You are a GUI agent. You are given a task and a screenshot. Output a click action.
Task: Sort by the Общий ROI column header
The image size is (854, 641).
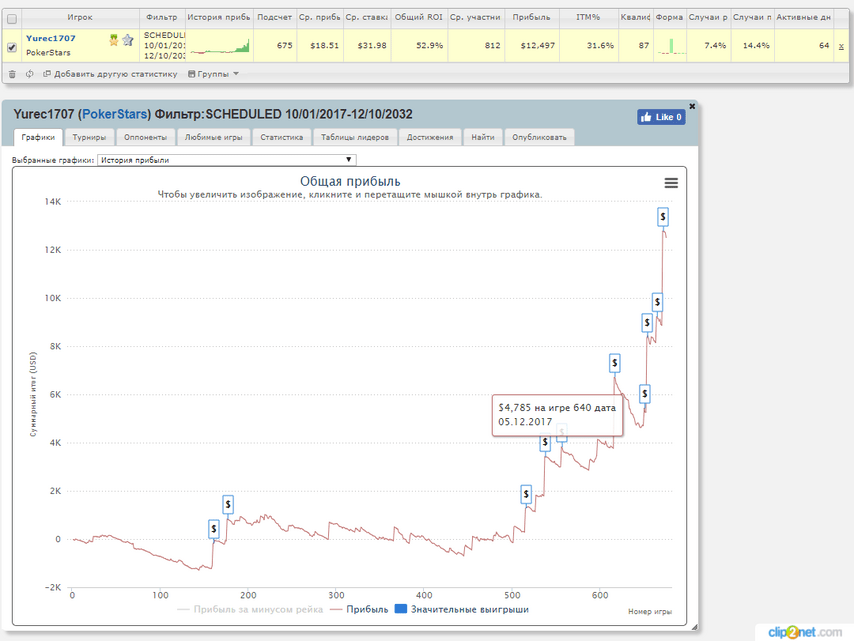coord(419,17)
